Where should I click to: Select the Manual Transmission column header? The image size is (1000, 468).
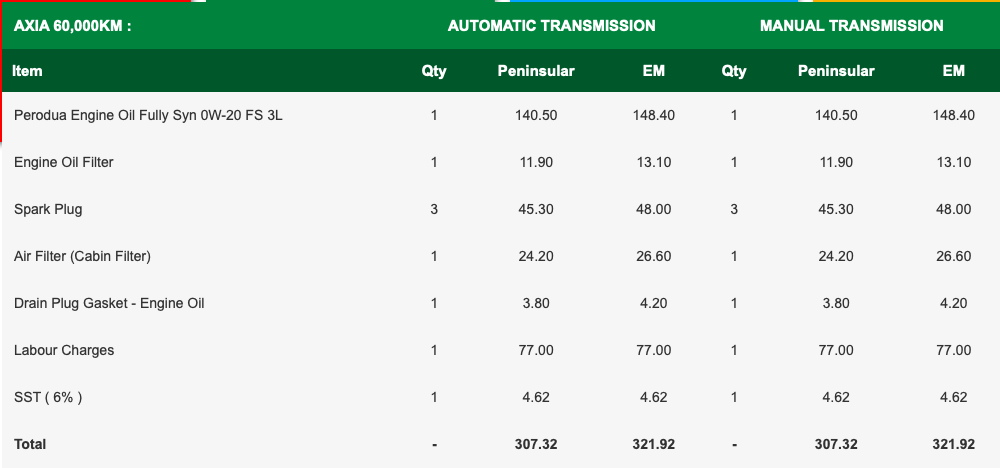pyautogui.click(x=851, y=26)
